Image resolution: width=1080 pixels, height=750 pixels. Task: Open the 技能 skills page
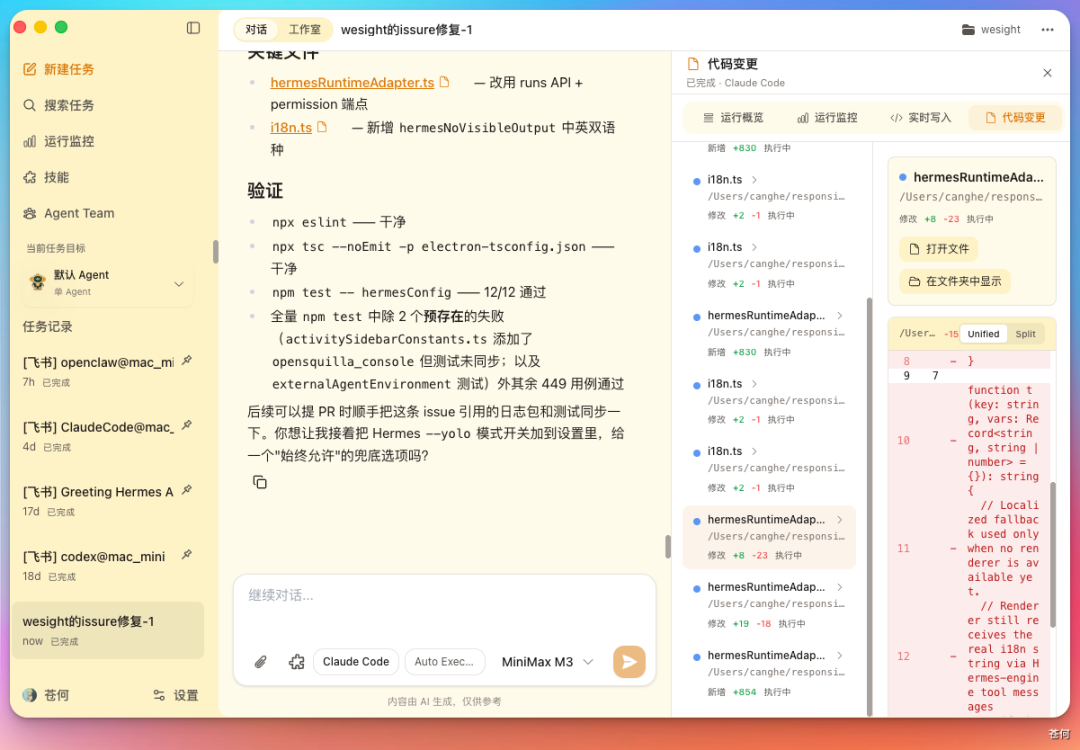46,177
